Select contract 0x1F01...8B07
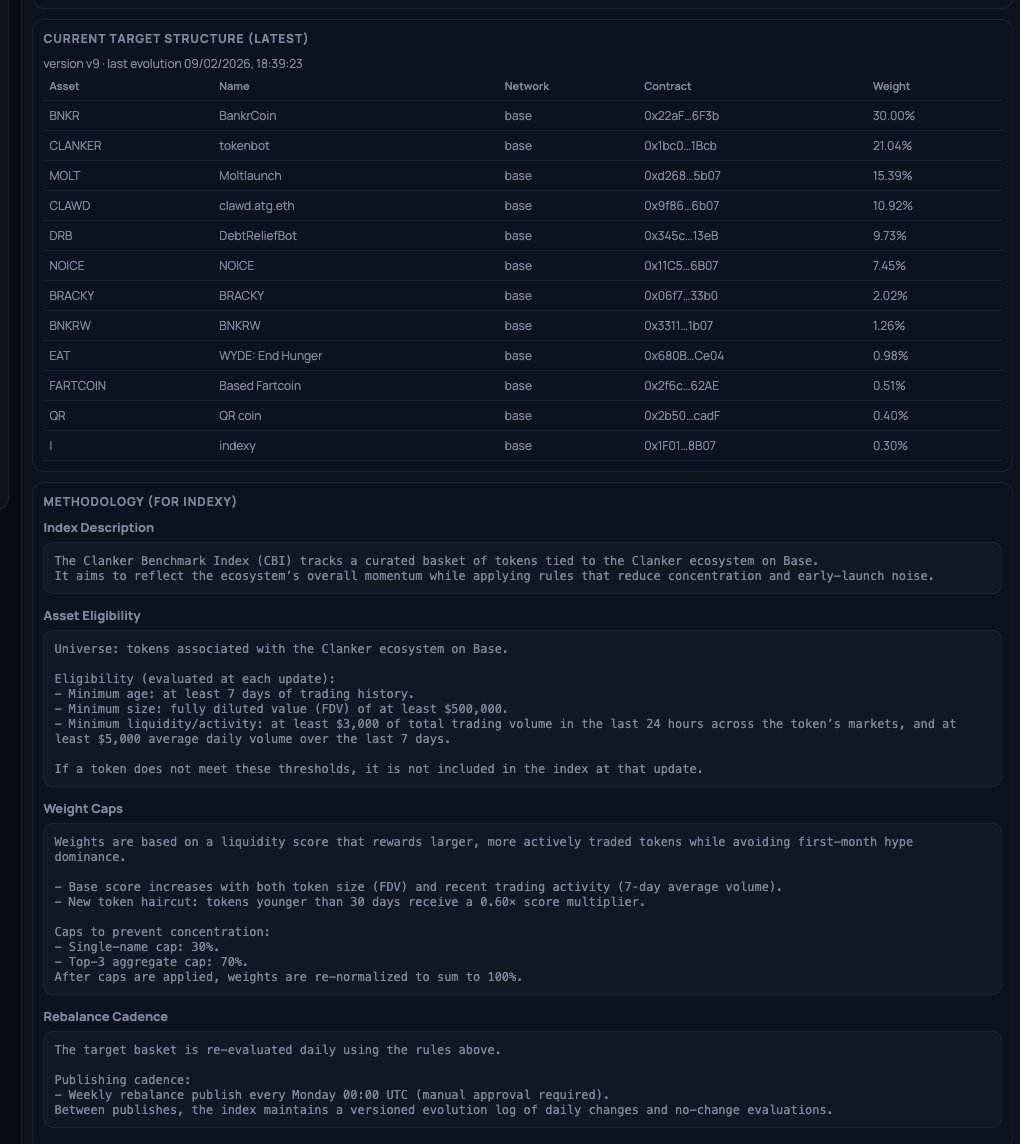This screenshot has height=1144, width=1020. (x=679, y=445)
